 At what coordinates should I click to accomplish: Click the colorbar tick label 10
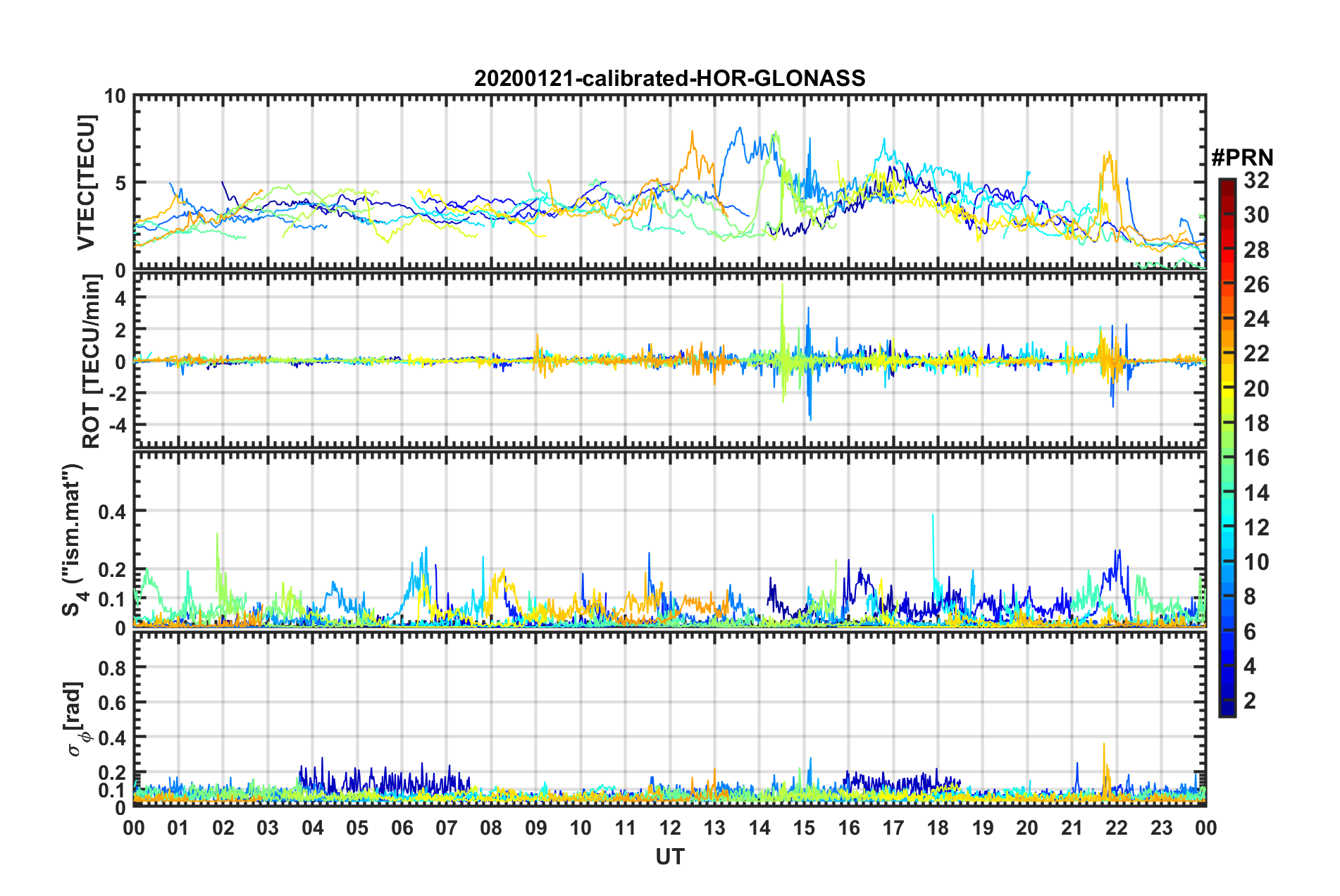1256,562
